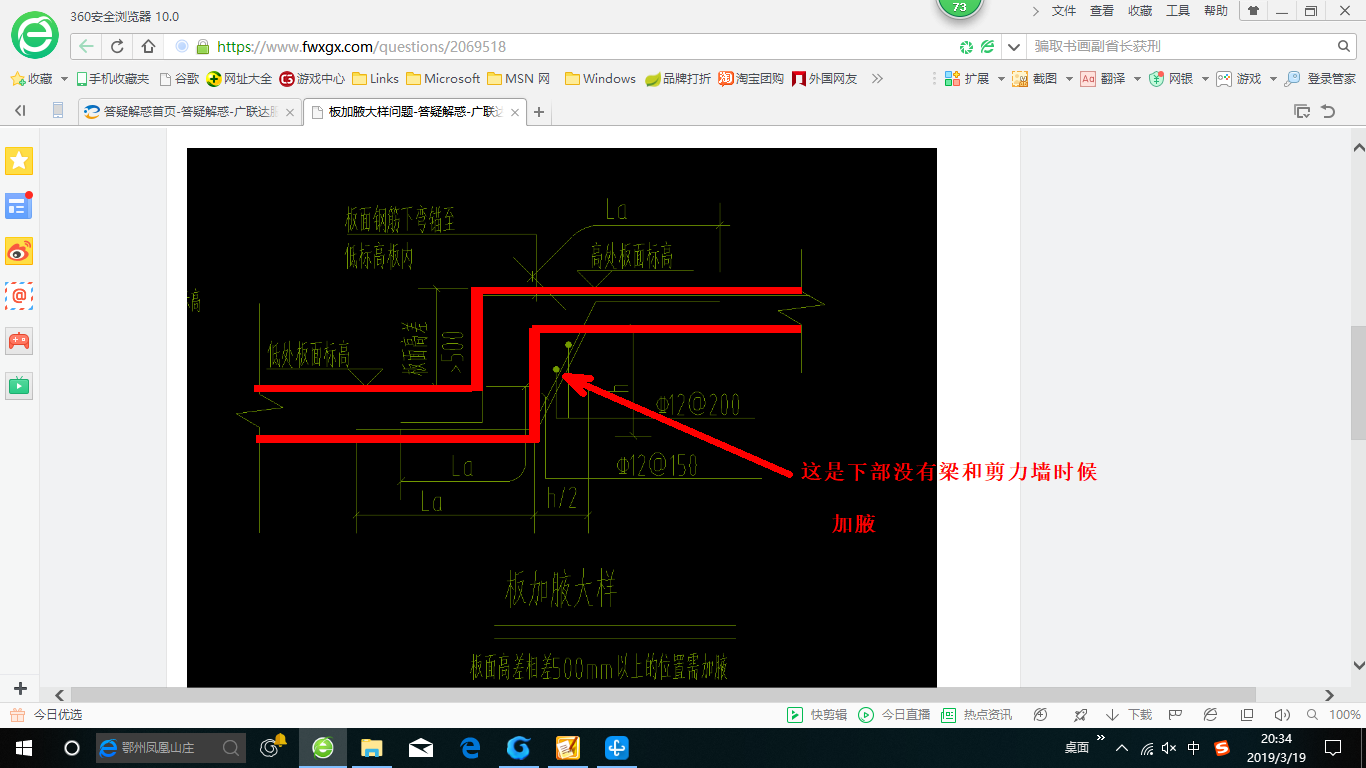Expand the 扩展 dropdown arrow
Screen dimensions: 1366x768
[x=1000, y=78]
